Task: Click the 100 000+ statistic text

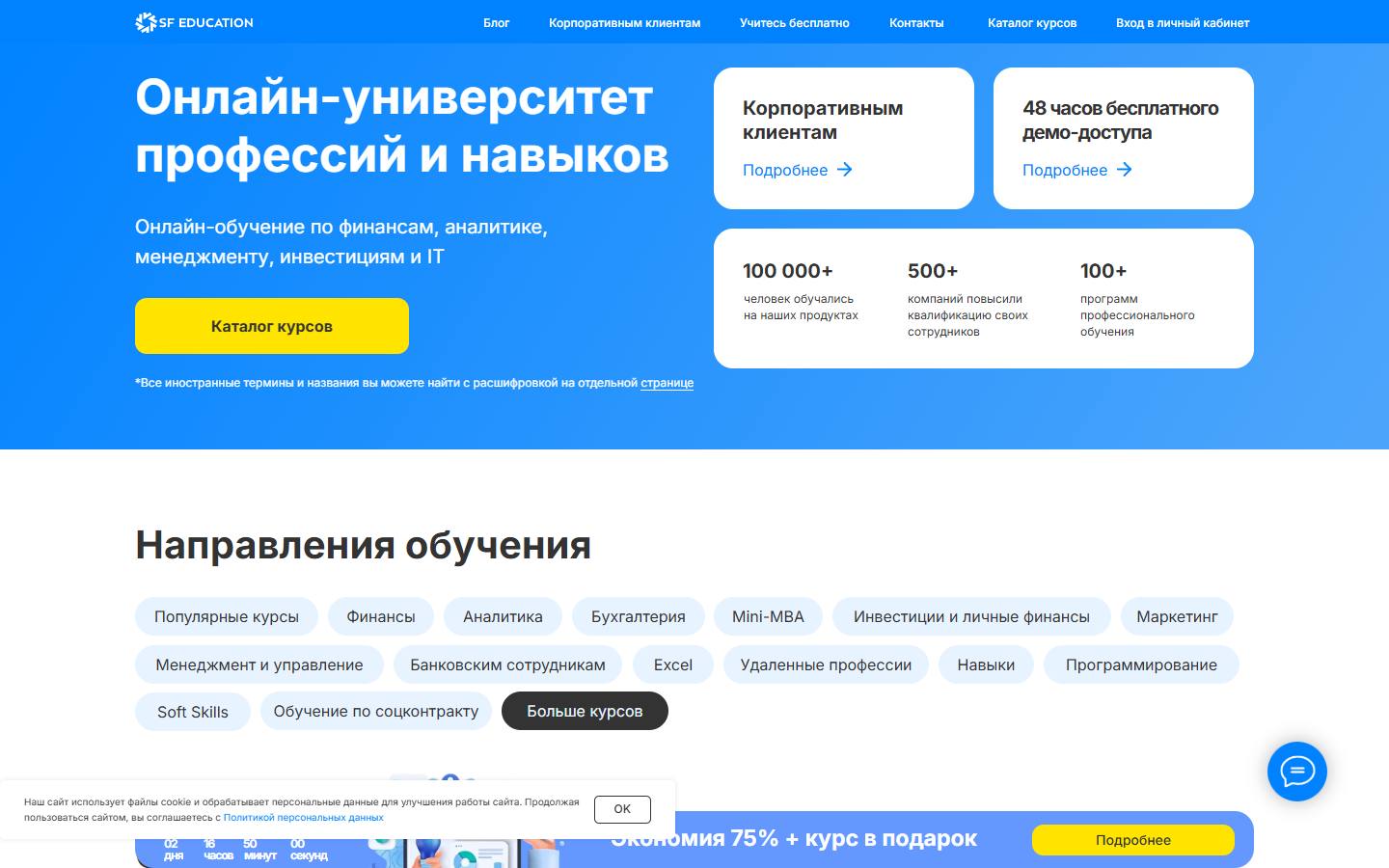Action: point(788,271)
